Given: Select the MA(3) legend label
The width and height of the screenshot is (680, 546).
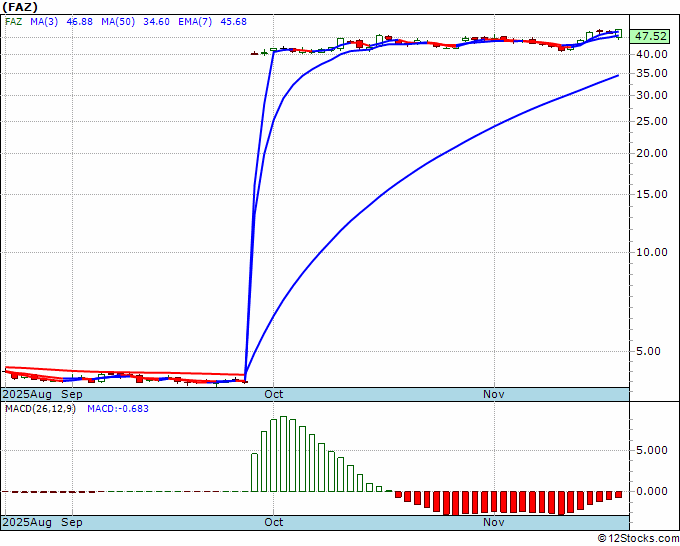Looking at the screenshot, I should coord(44,21).
